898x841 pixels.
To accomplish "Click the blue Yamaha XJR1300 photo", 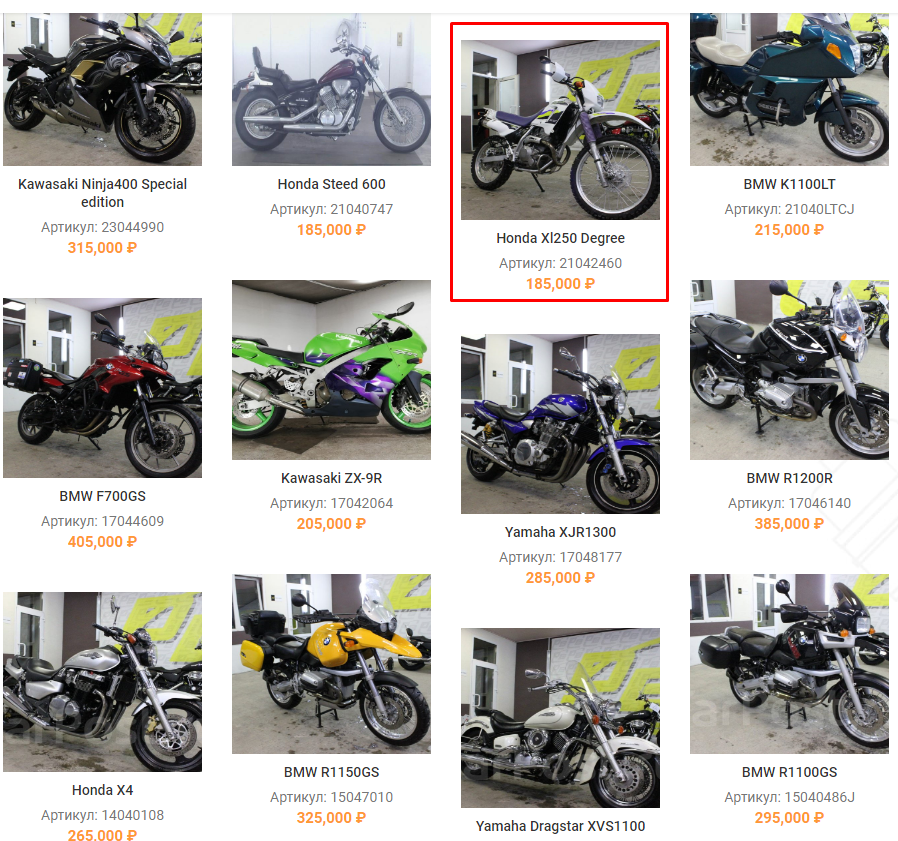I will point(560,424).
